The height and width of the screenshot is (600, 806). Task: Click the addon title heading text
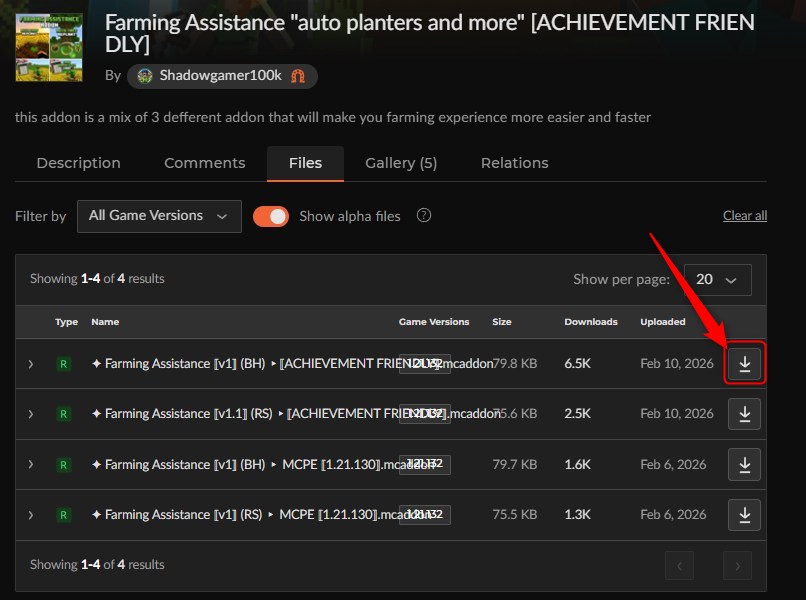[430, 33]
